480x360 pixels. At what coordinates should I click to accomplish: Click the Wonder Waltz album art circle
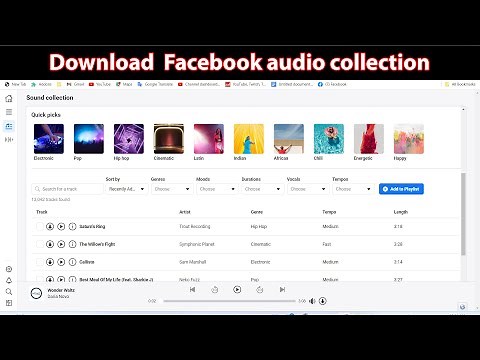pyautogui.click(x=36, y=293)
